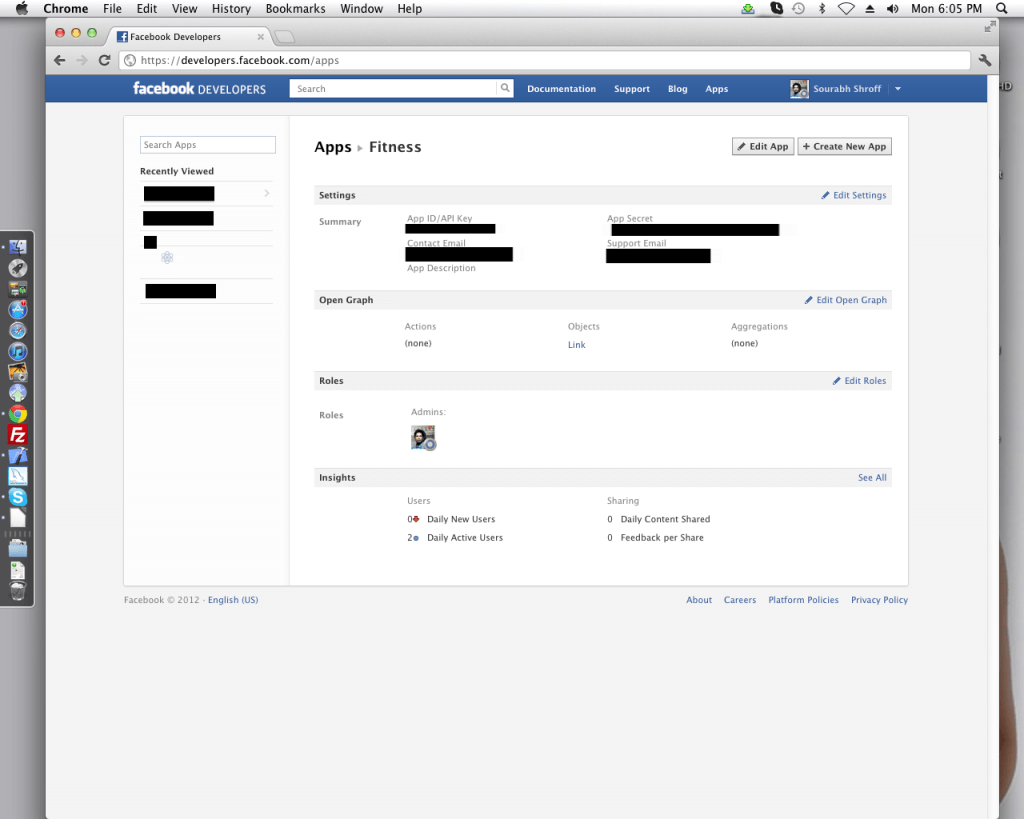The image size is (1024, 819).
Task: Open a new tab with the new-tab button
Action: 284,37
